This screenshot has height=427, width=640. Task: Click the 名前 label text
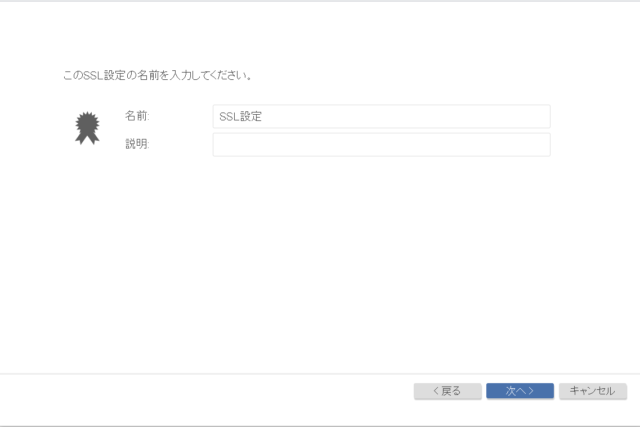point(137,116)
